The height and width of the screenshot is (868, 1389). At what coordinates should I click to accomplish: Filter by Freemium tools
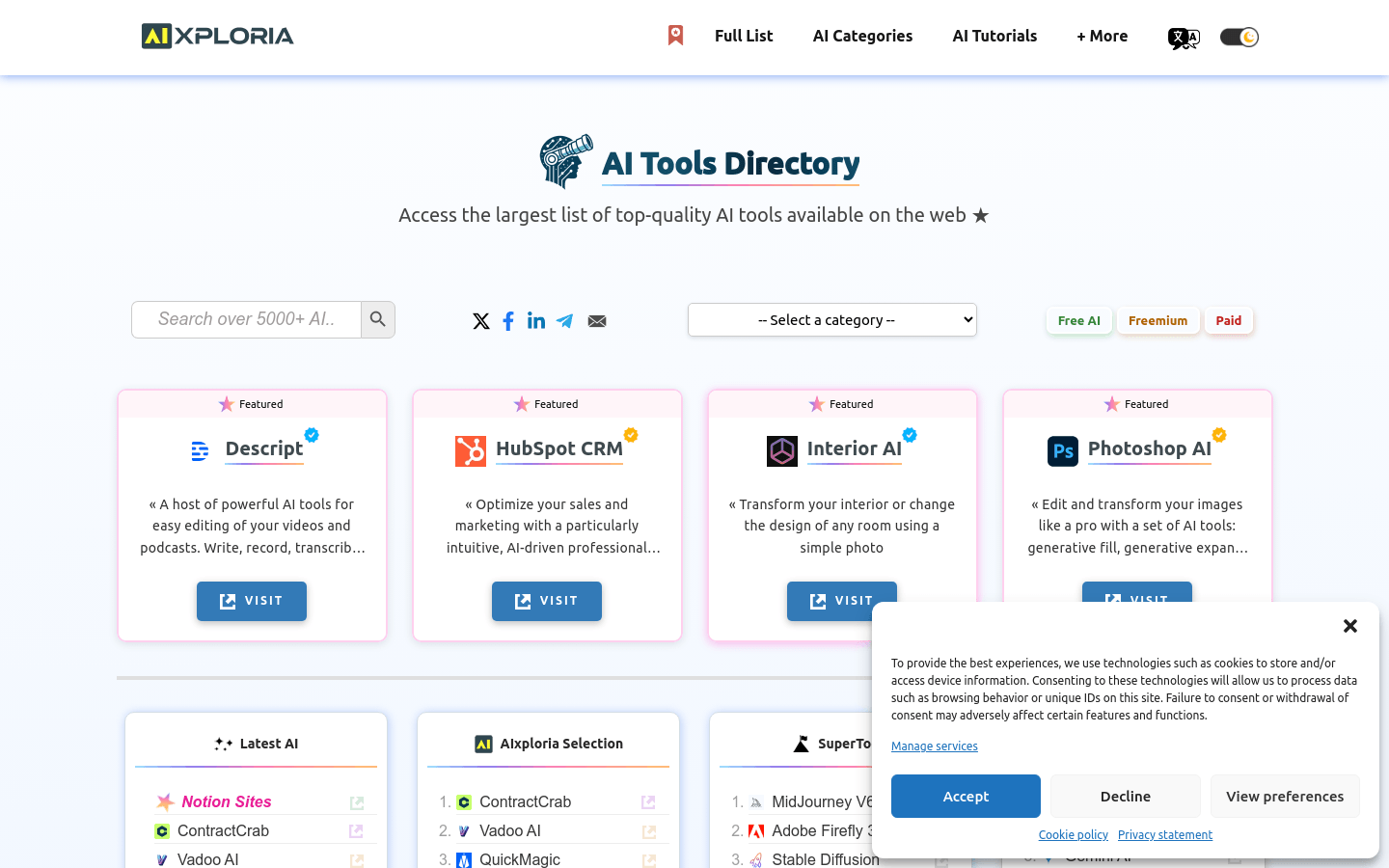pos(1157,320)
